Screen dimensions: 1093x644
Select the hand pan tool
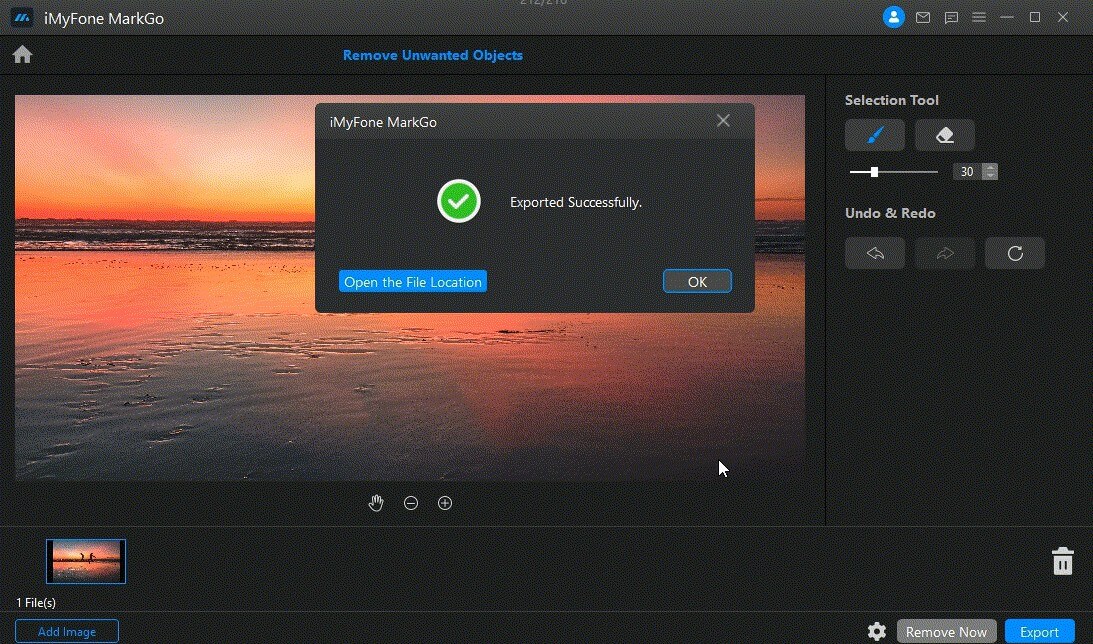point(376,503)
